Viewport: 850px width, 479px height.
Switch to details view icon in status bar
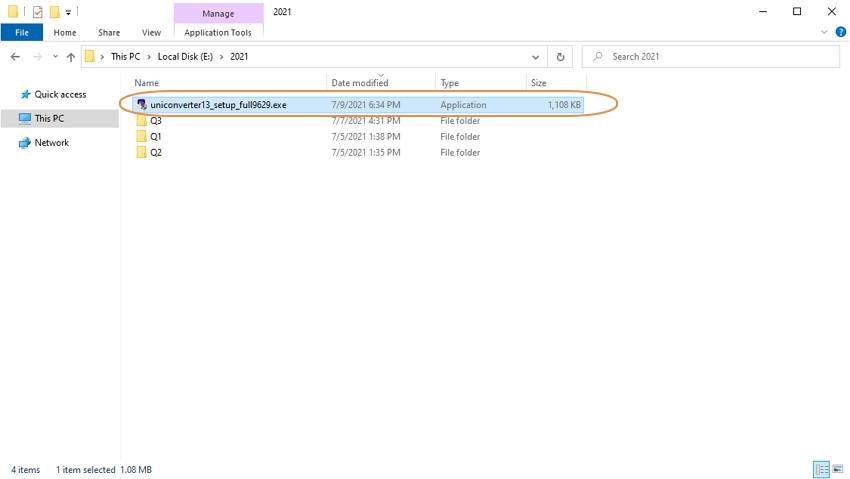click(821, 469)
